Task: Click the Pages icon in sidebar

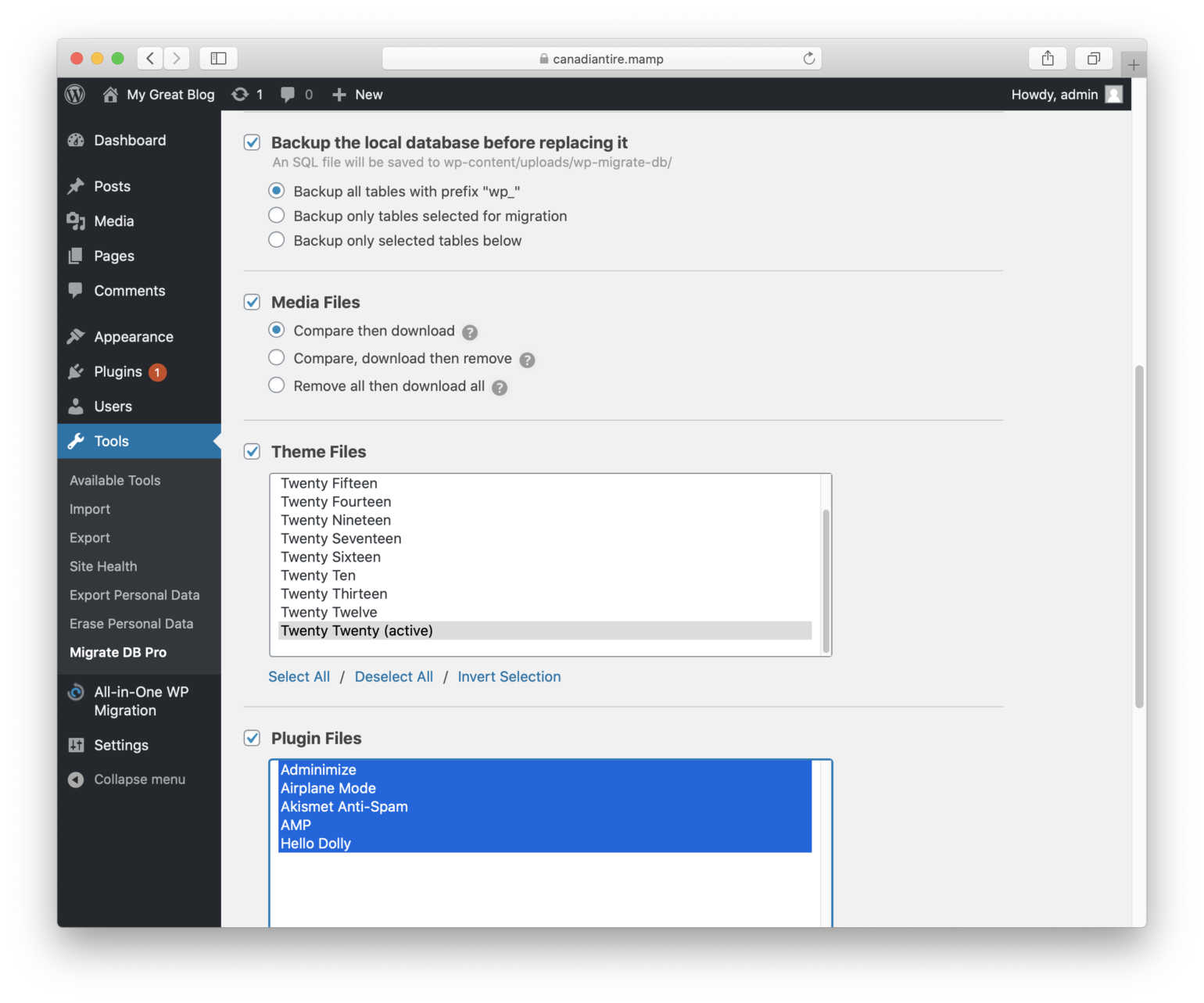Action: pos(76,256)
